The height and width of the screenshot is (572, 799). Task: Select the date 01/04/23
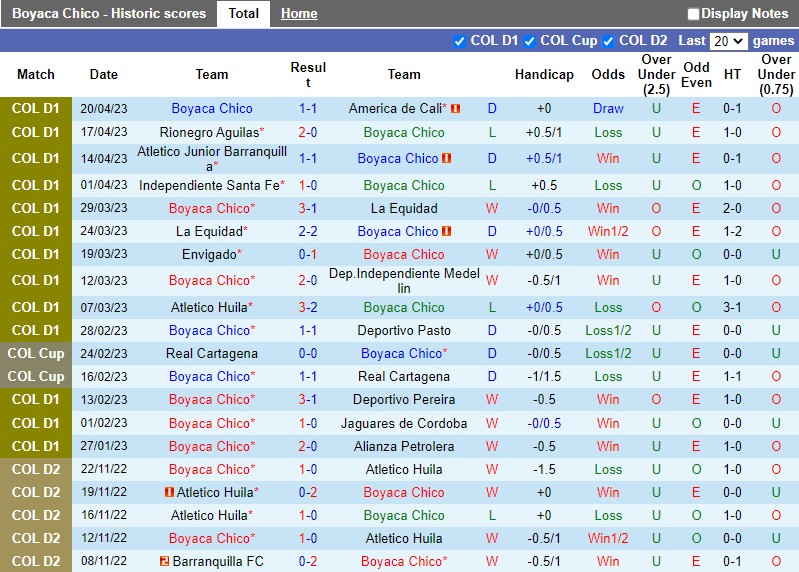click(103, 185)
